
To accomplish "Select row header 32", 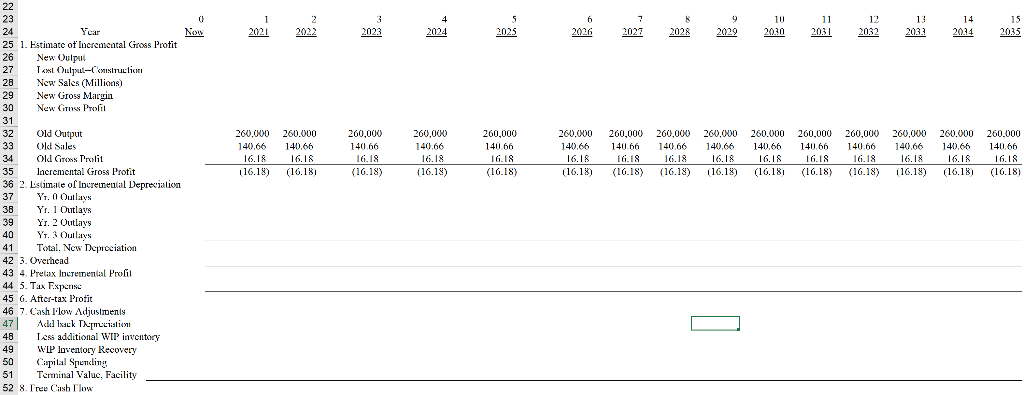I will (8, 134).
